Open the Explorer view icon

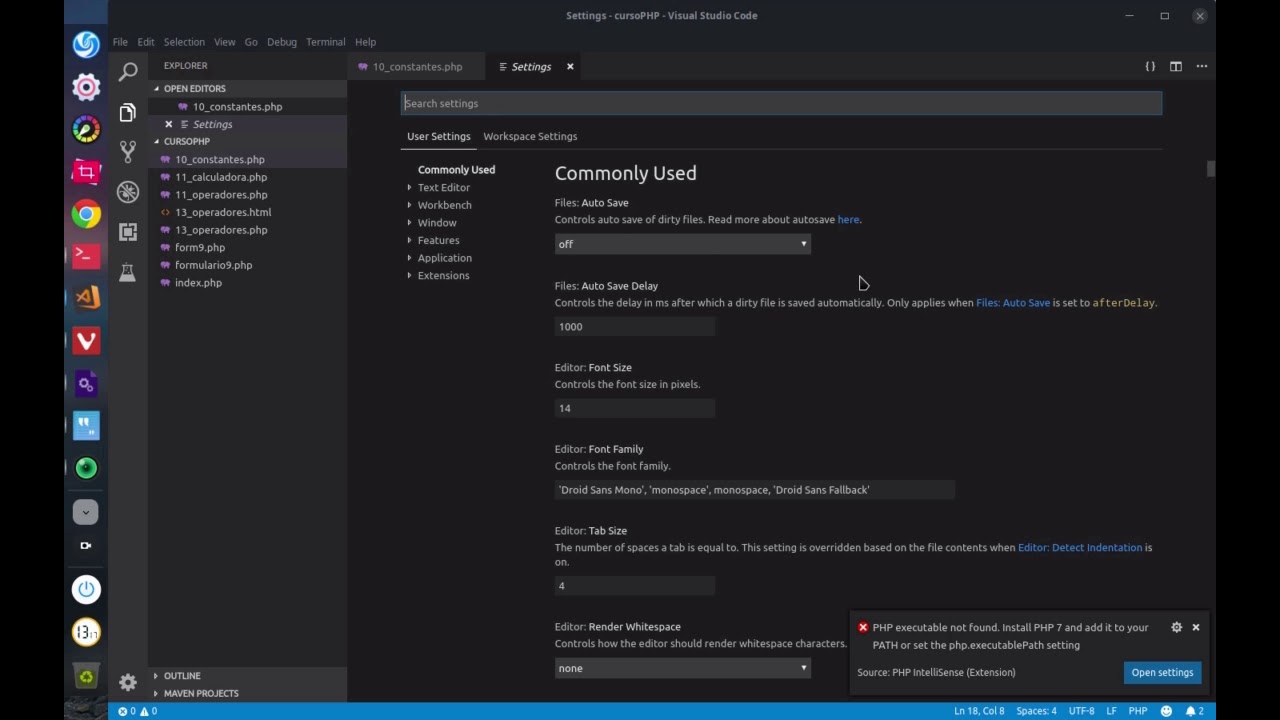(x=128, y=112)
